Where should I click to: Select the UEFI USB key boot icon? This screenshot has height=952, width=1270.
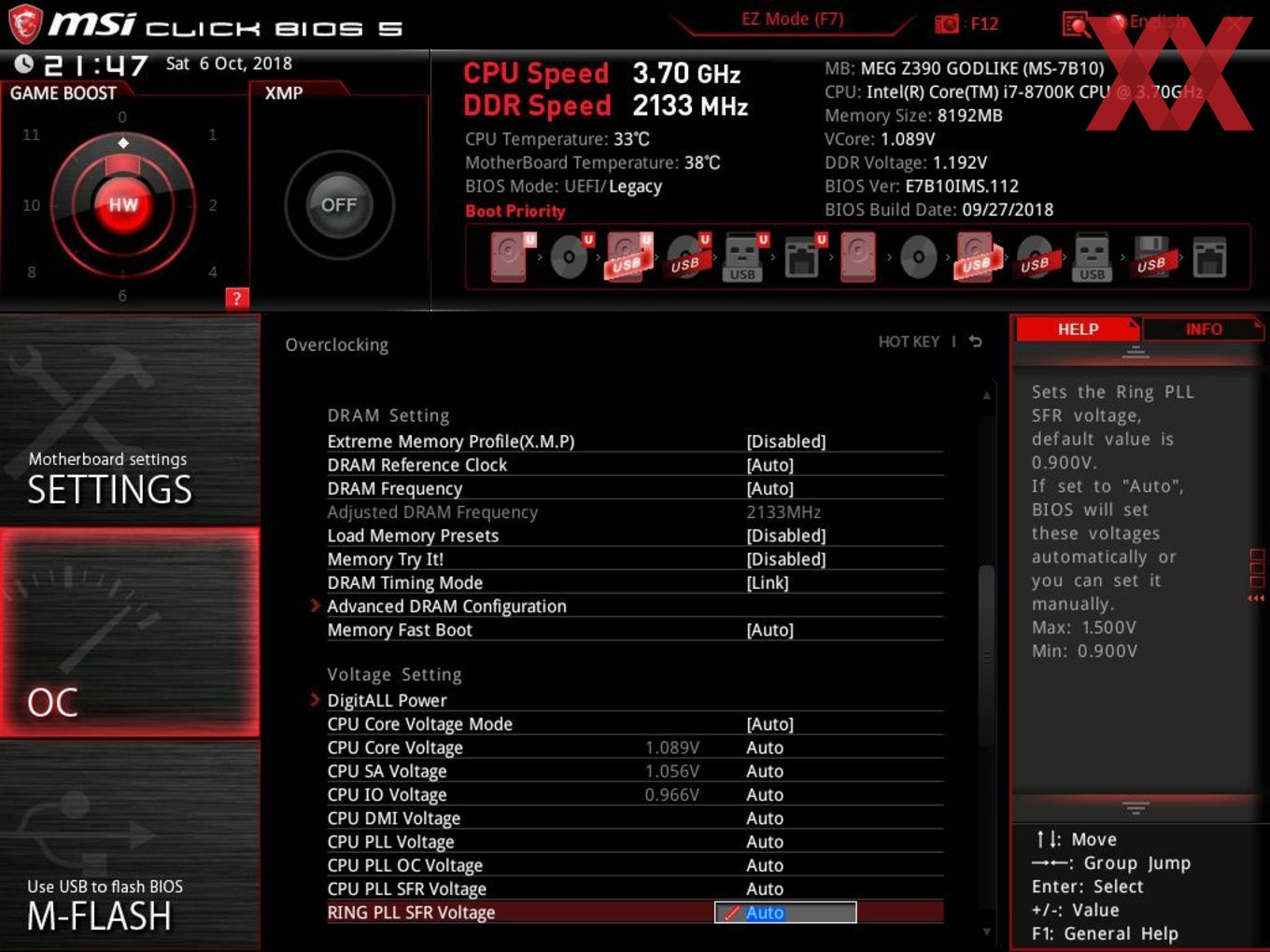(744, 258)
